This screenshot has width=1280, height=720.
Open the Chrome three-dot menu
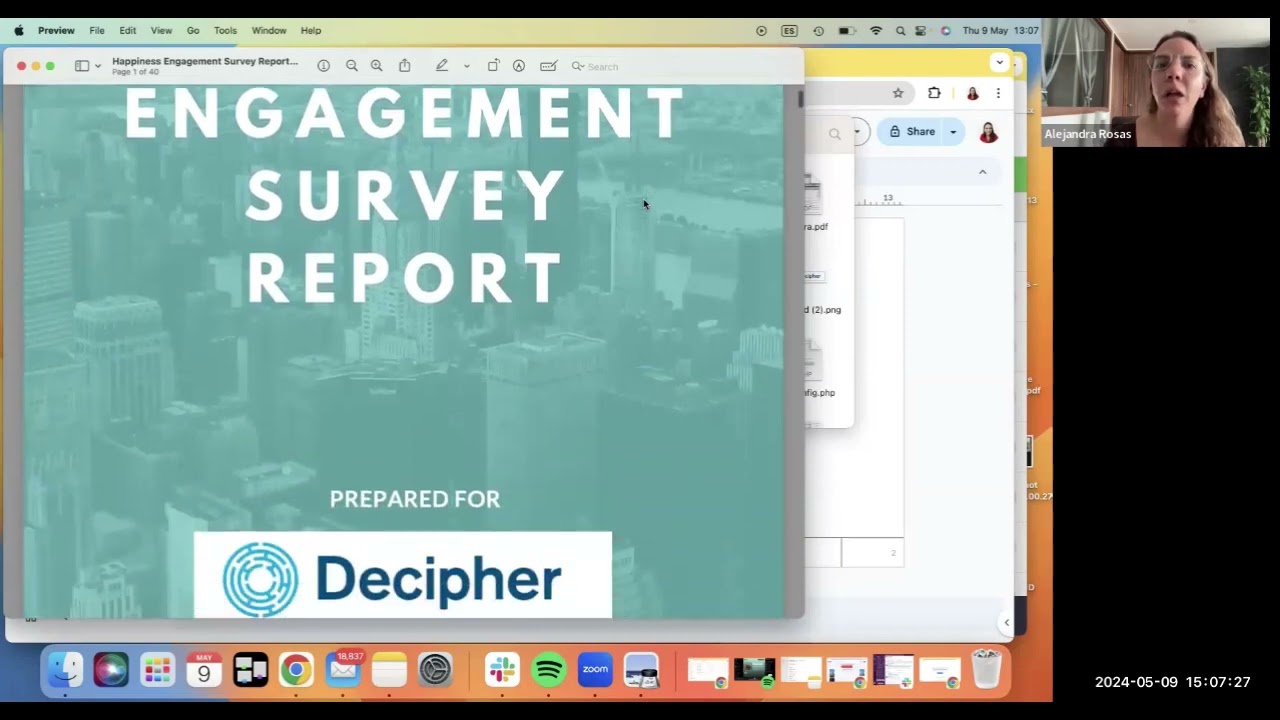[997, 93]
